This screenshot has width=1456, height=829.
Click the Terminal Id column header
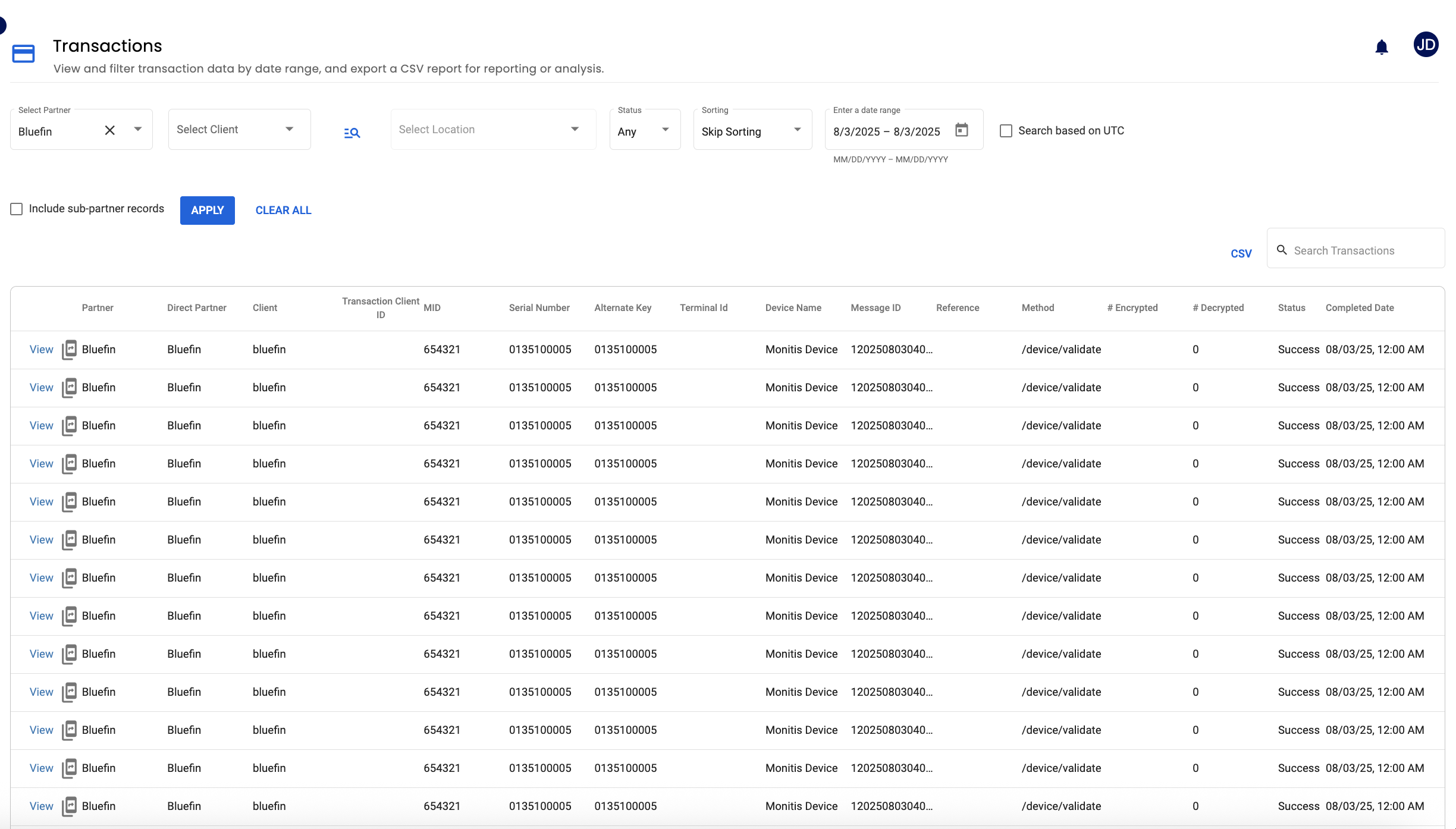click(704, 307)
